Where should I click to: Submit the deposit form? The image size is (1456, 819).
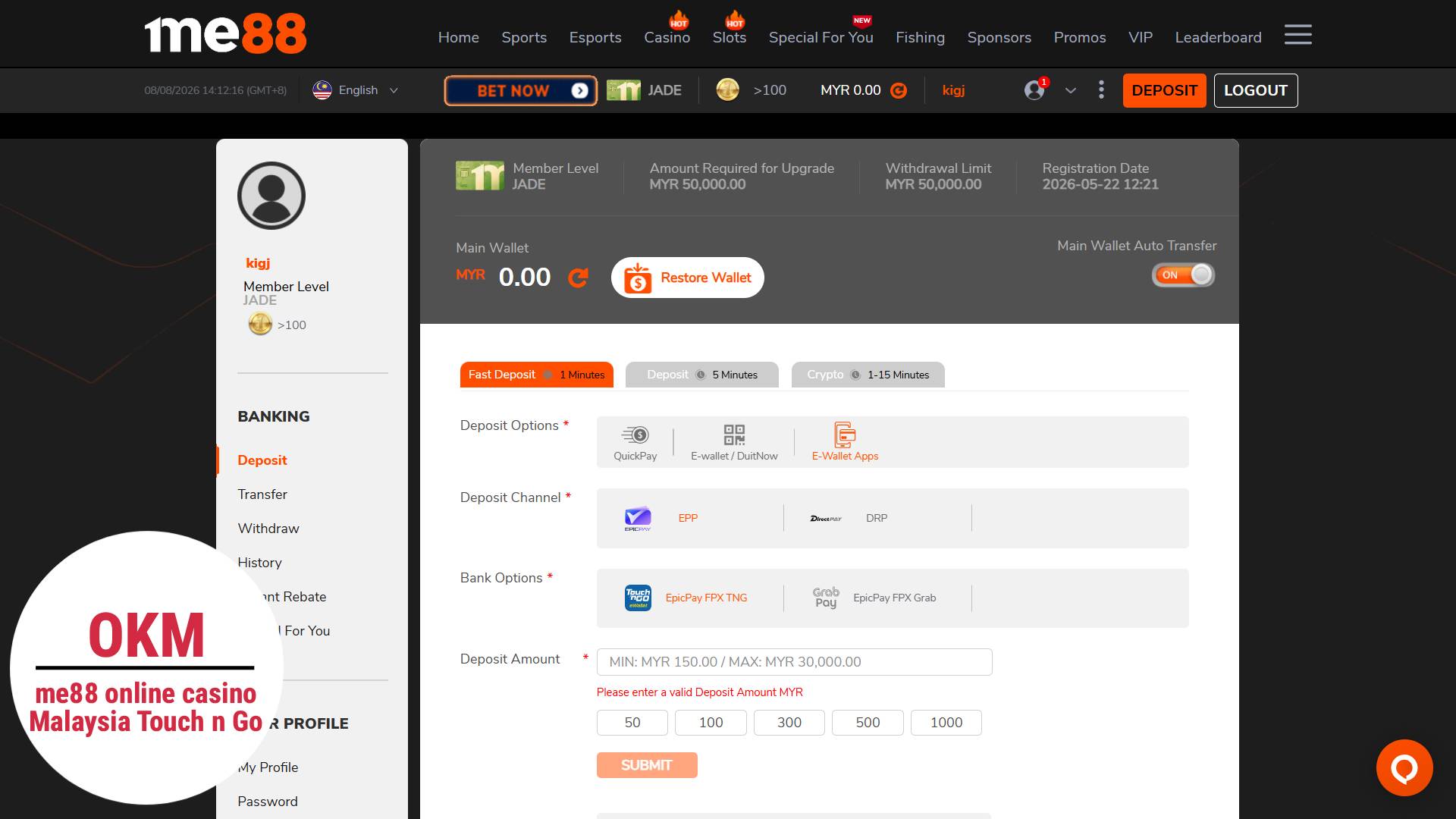pos(646,765)
